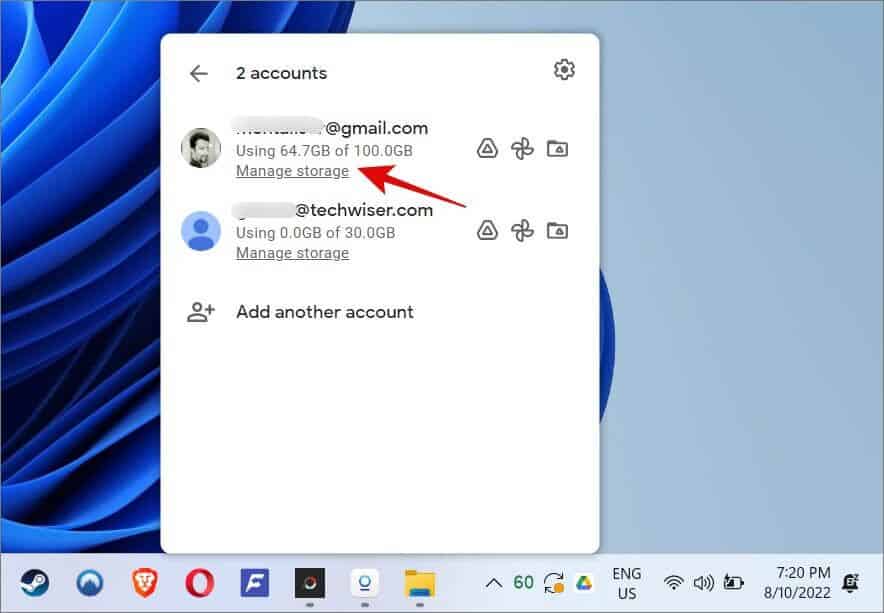This screenshot has height=613, width=884.
Task: Click Manage storage under gmail.com account
Action: [x=292, y=171]
